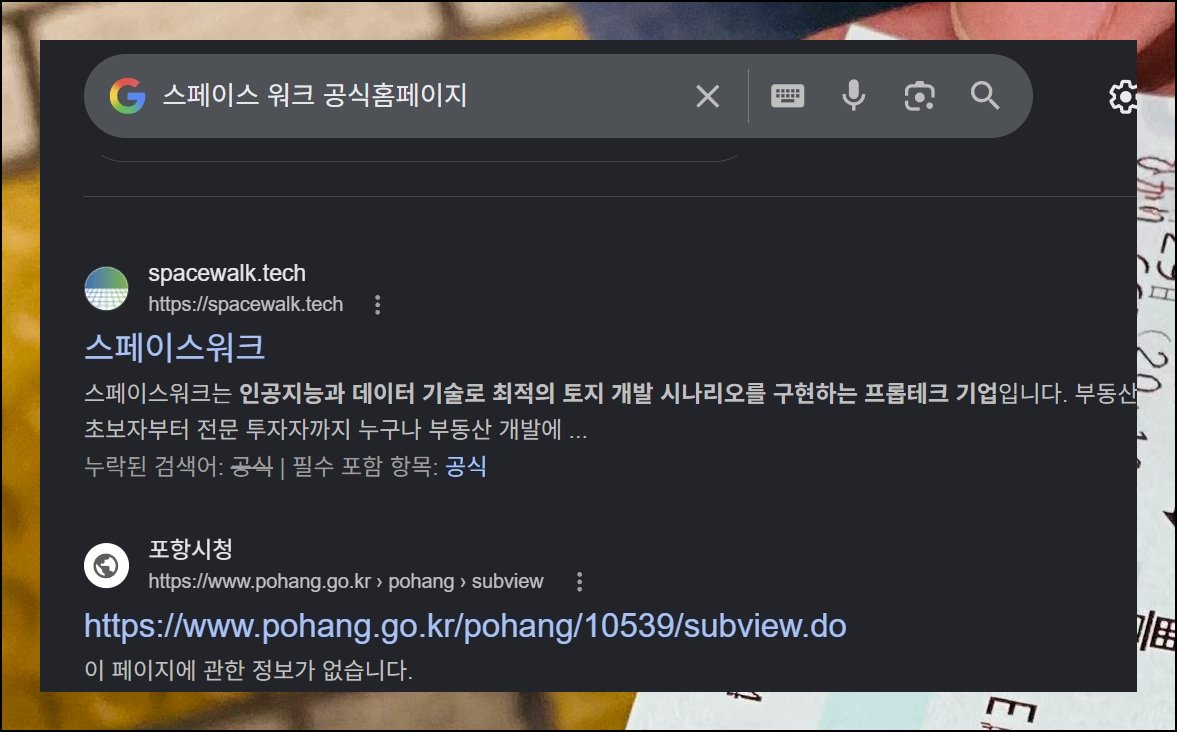Image resolution: width=1177 pixels, height=732 pixels.
Task: Click the 이 페이지에 관한 정보가 없습니다 text
Action: [248, 670]
